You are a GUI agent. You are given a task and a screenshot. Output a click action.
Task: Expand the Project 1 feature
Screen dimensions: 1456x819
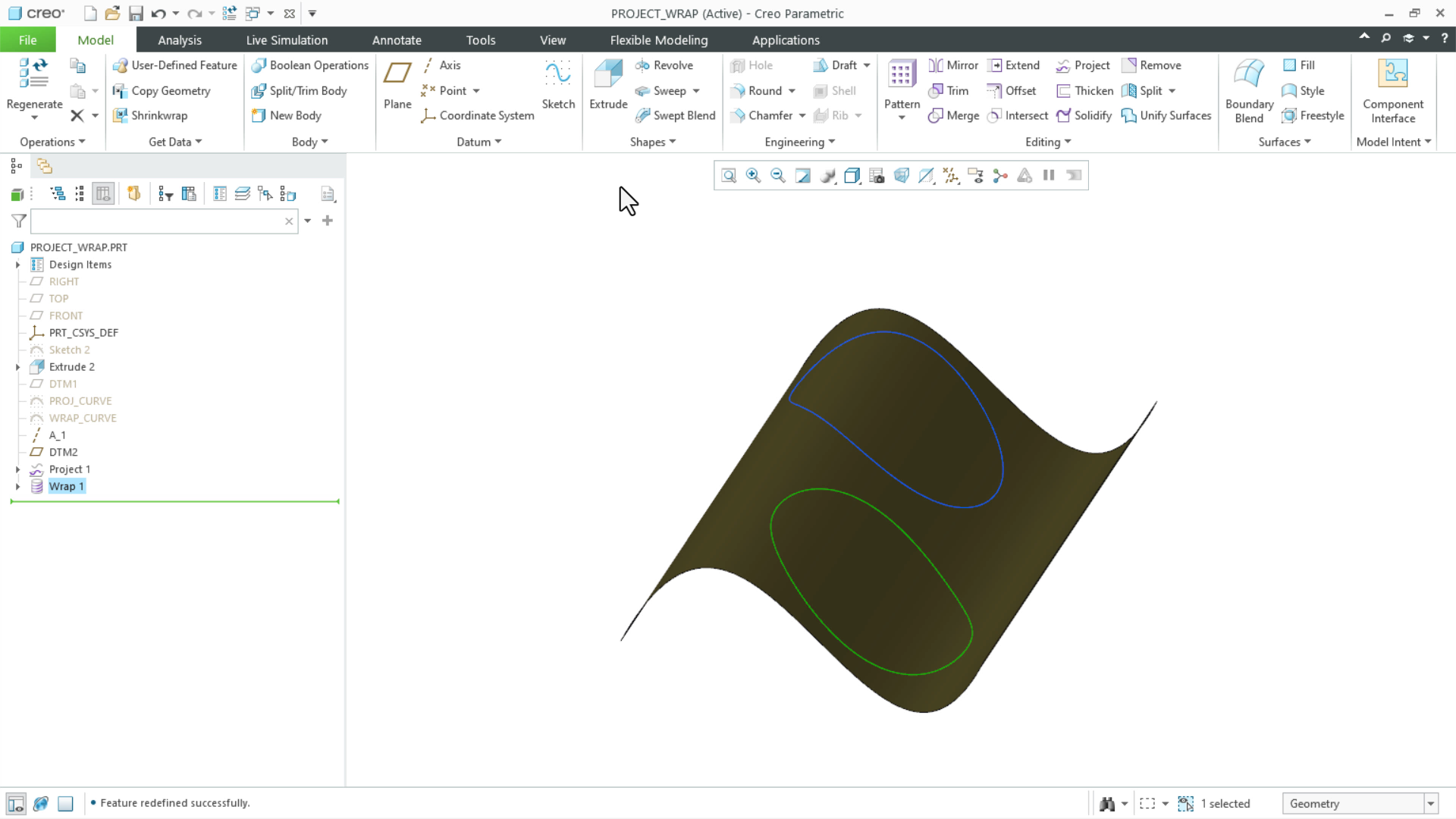coord(17,469)
